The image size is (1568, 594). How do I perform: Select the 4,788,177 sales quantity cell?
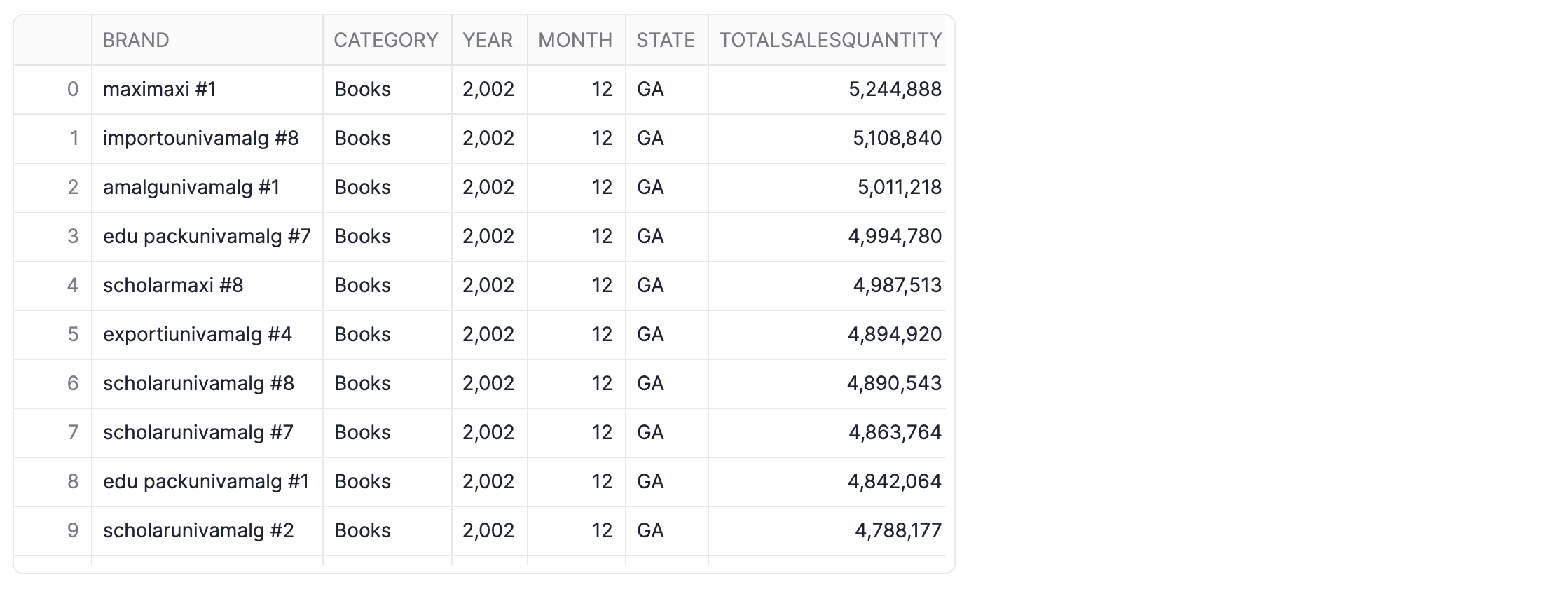(898, 530)
